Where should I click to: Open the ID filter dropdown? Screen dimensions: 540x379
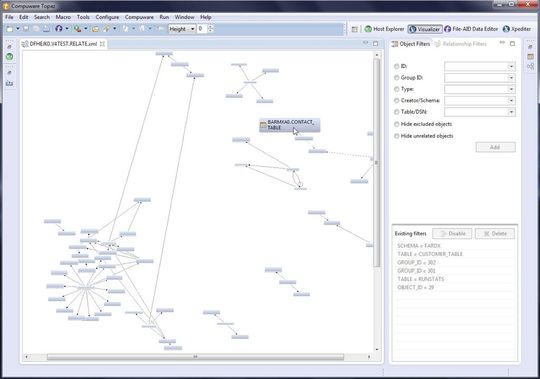click(x=511, y=66)
